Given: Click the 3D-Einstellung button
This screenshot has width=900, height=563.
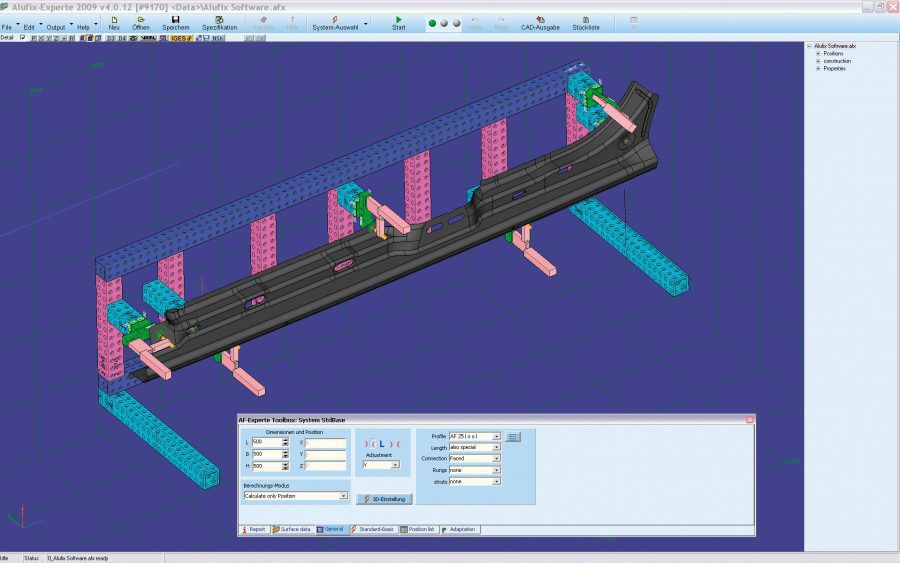Looking at the screenshot, I should pyautogui.click(x=384, y=499).
